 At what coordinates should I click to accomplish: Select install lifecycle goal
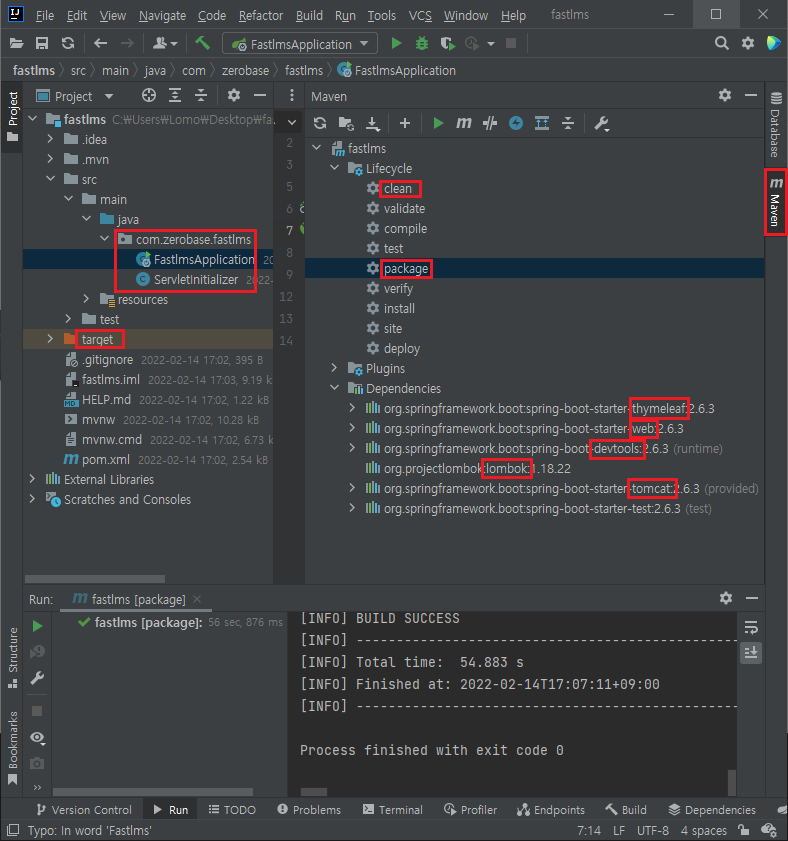(x=399, y=309)
